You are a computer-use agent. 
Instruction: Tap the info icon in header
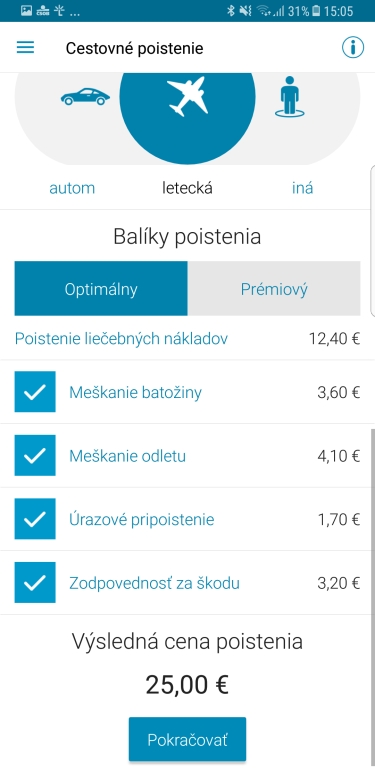click(x=353, y=48)
